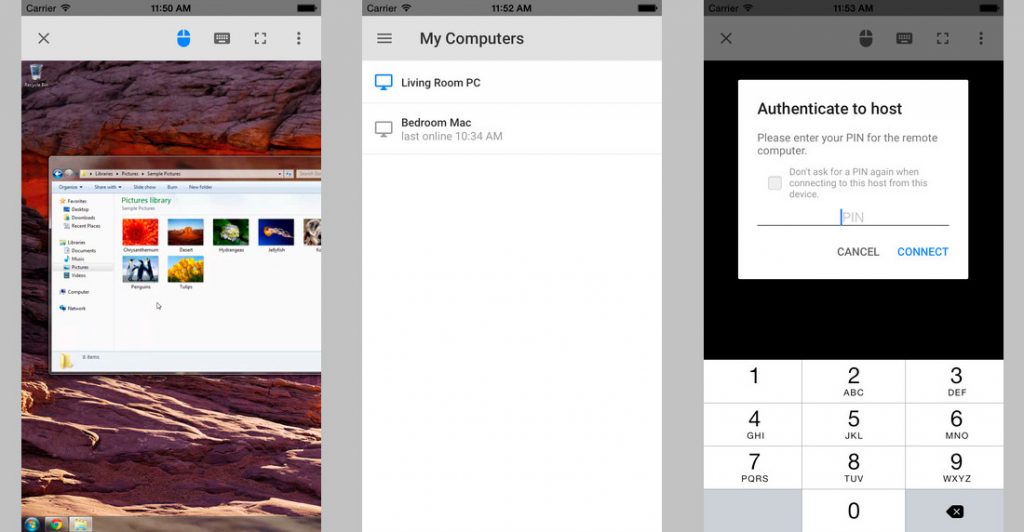The height and width of the screenshot is (532, 1024).
Task: Connect to Living Room PC
Action: pos(440,83)
